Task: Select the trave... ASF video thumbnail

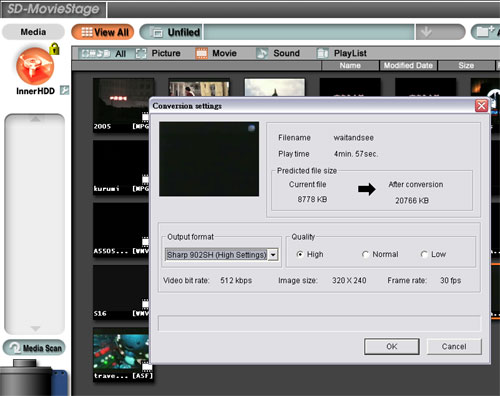Action: [x=123, y=354]
